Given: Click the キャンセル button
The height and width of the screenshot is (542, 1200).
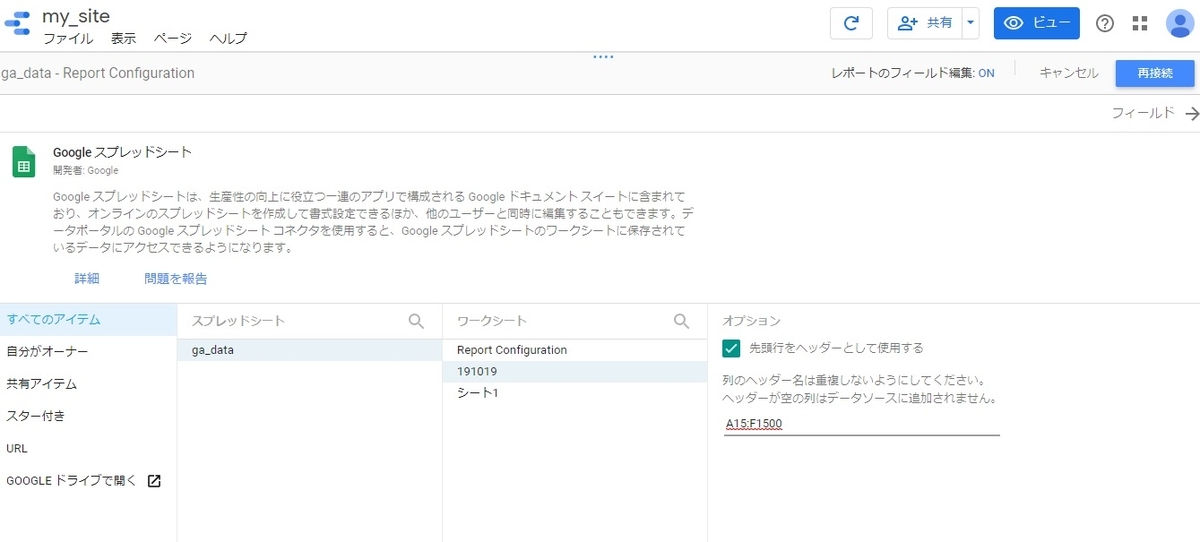Looking at the screenshot, I should click(1068, 73).
